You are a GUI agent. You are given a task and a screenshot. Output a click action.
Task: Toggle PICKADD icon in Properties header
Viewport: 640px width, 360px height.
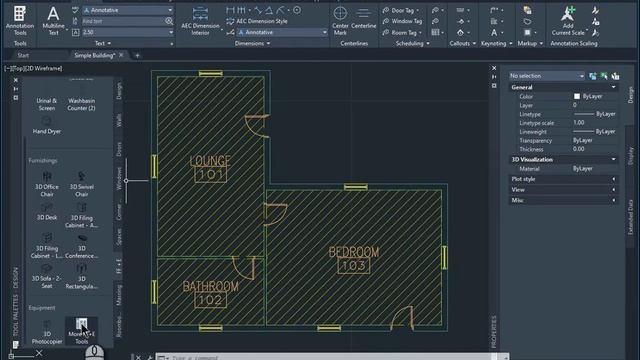592,76
